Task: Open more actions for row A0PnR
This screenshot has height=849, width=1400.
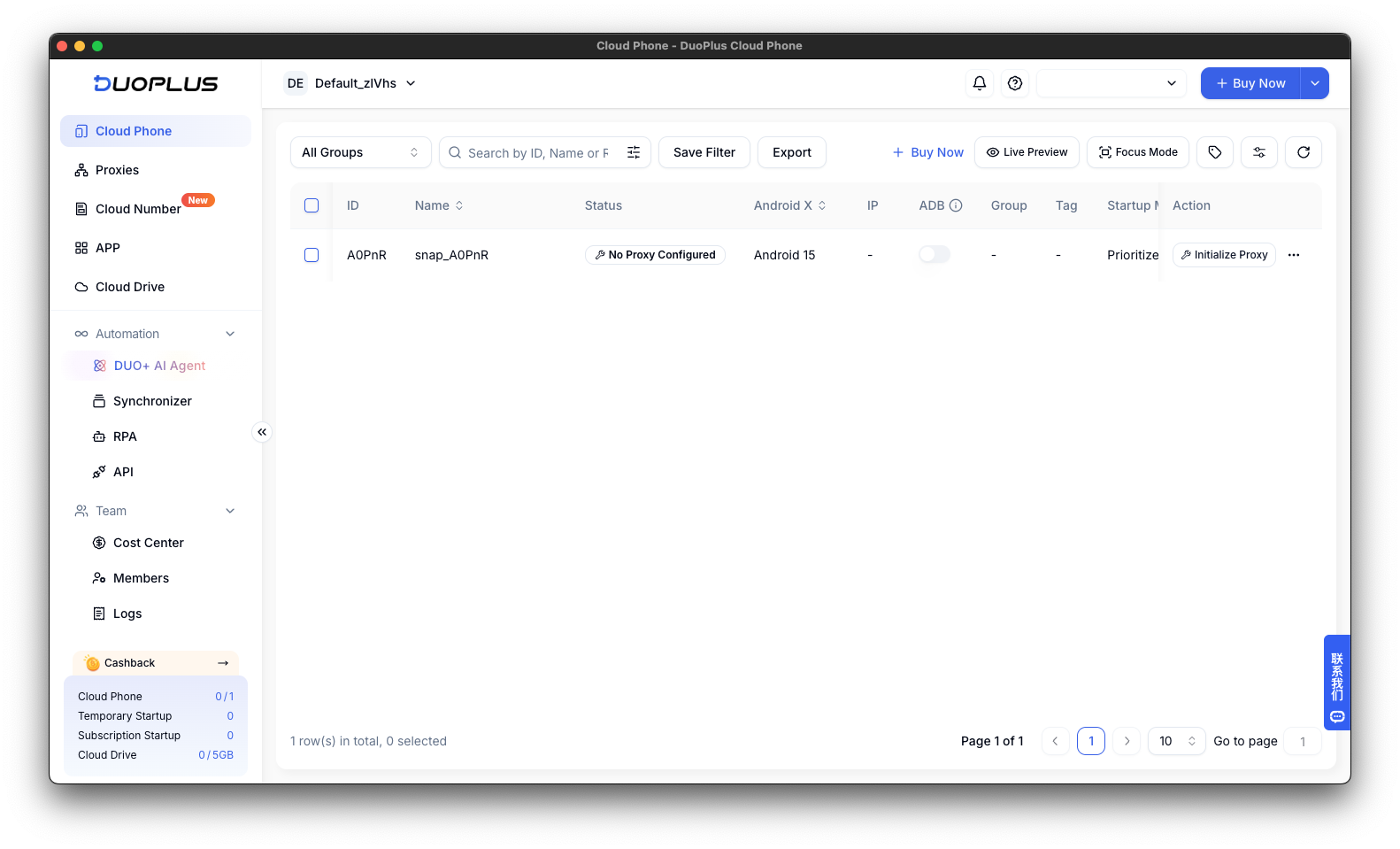Action: click(1294, 255)
